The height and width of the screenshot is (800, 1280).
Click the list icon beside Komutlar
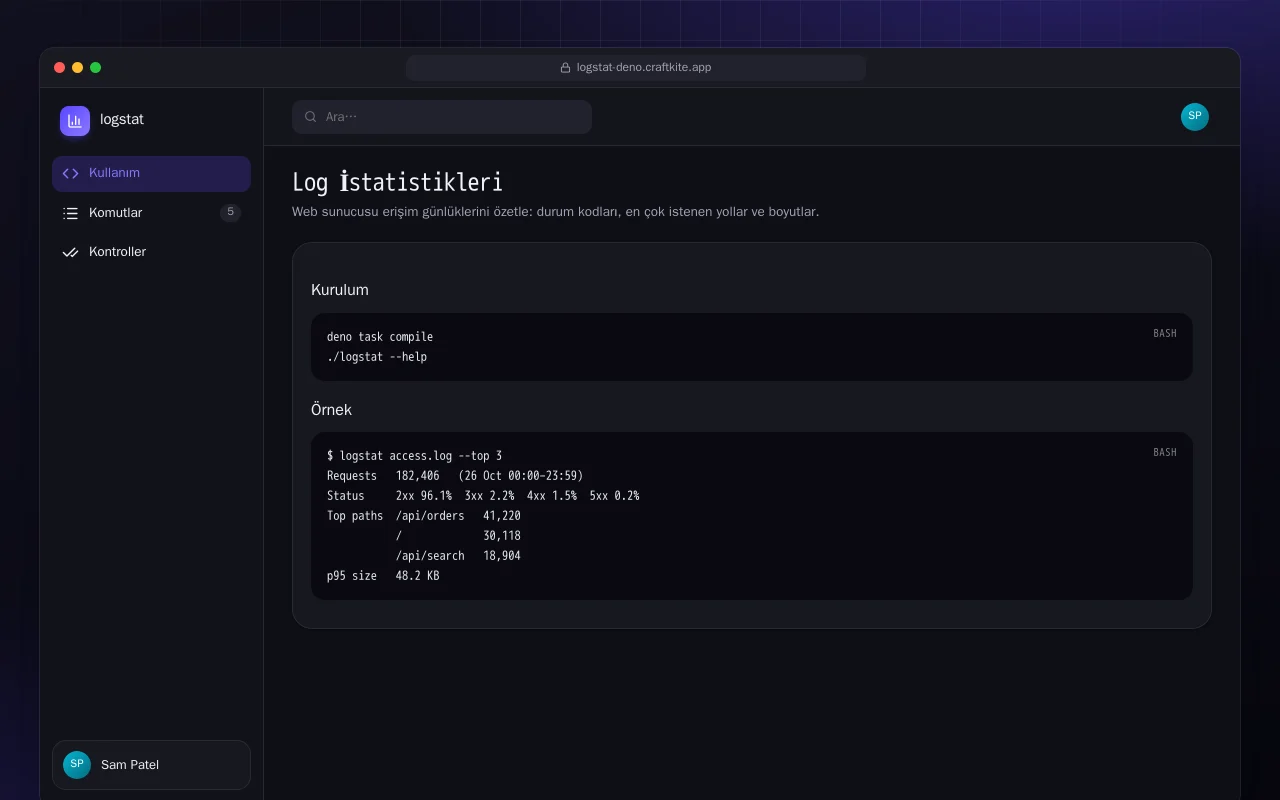[70, 213]
